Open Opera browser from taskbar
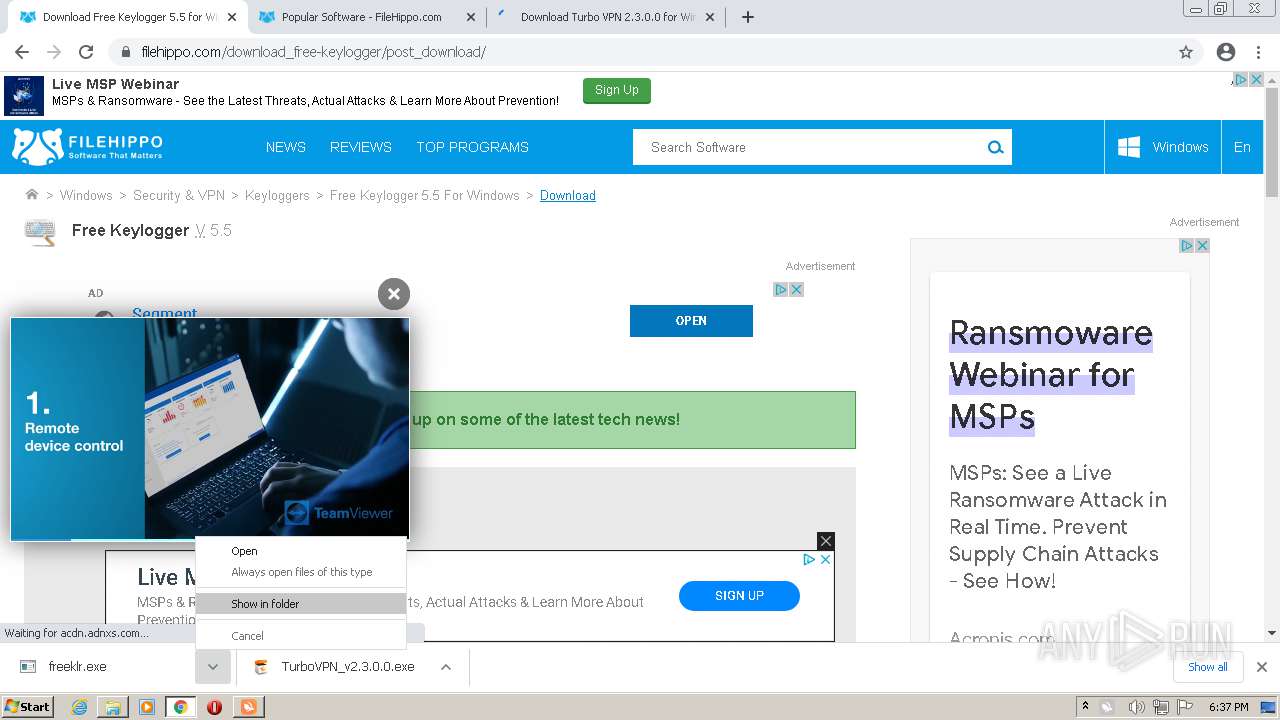This screenshot has height=720, width=1280. (x=214, y=707)
